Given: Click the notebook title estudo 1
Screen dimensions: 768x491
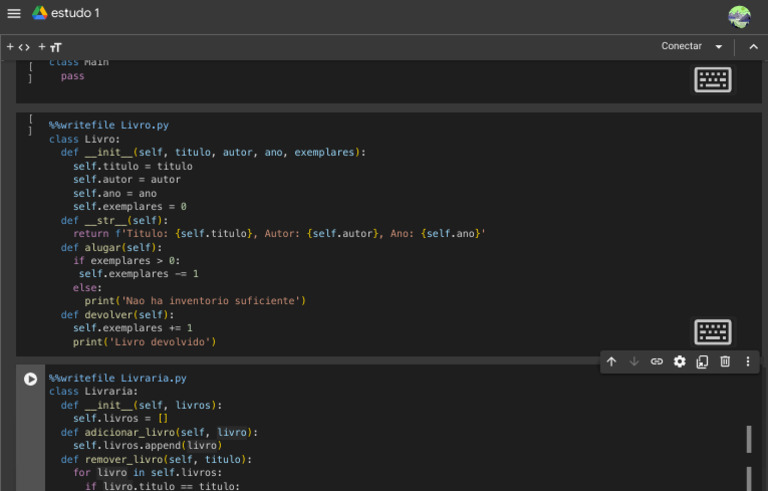Looking at the screenshot, I should [75, 13].
